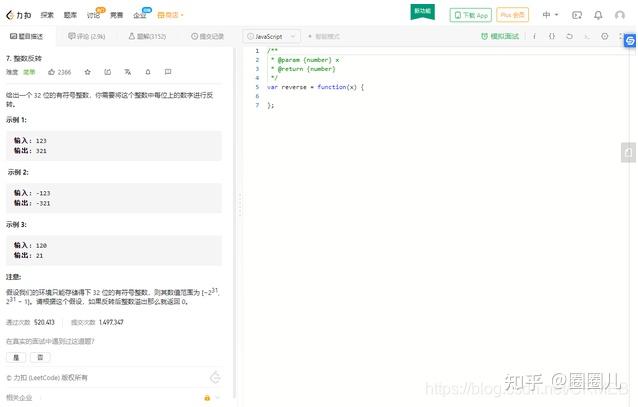Toggle the 智能模式 smart mode option
The width and height of the screenshot is (638, 407).
[x=323, y=36]
